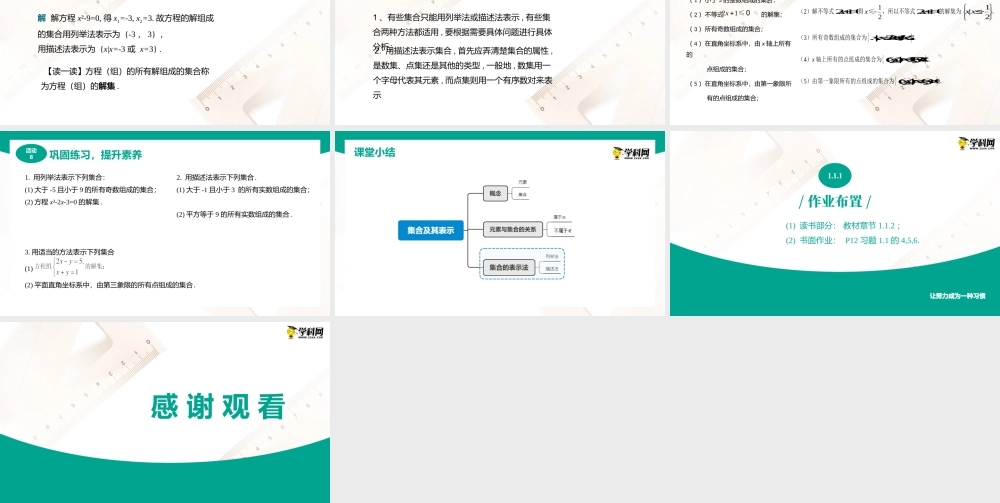Click the slogan 让努力成为一种习惯
Screen dimensions: 1000x503
957,296
